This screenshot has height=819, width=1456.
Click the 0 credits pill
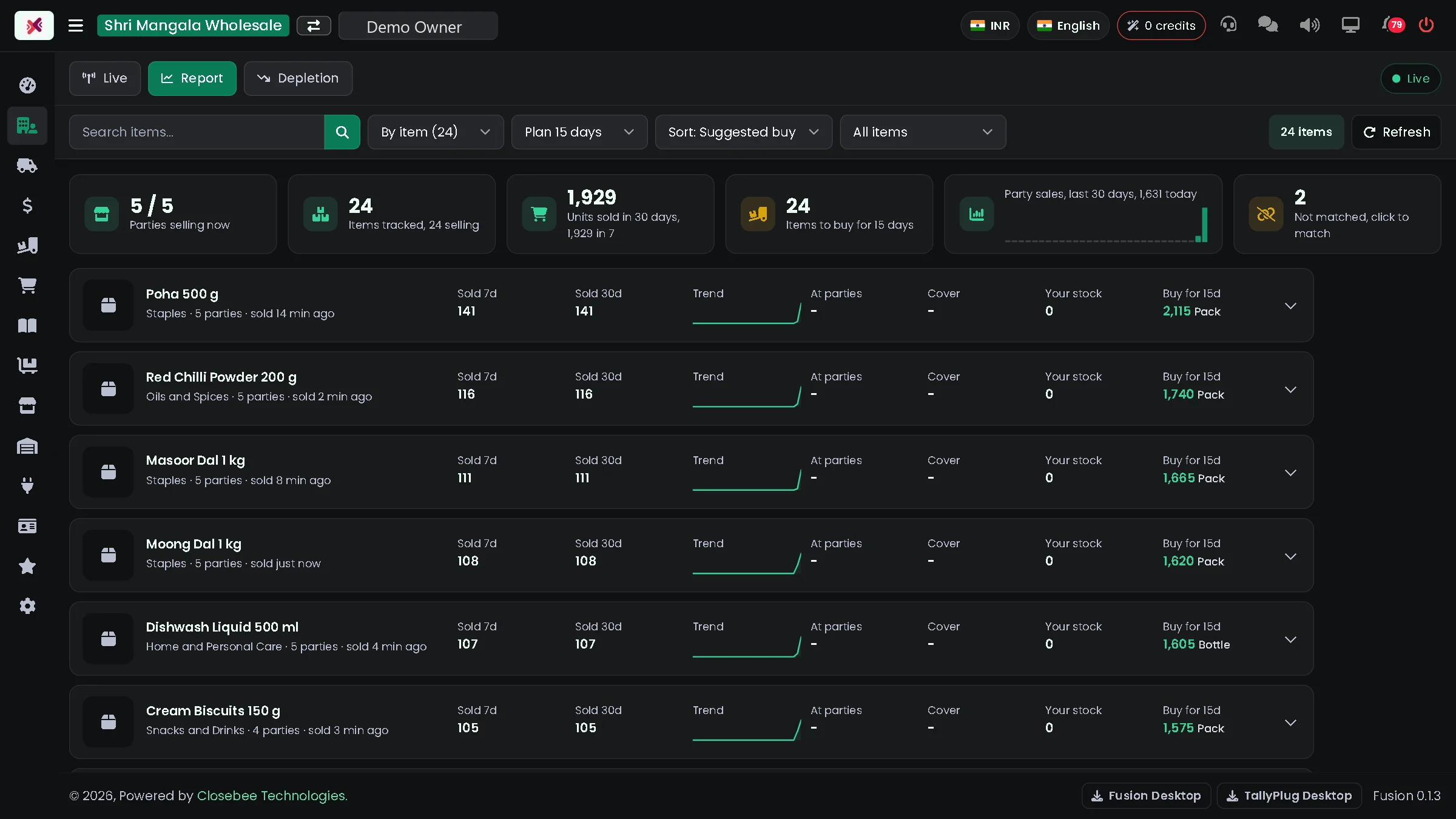coord(1161,25)
